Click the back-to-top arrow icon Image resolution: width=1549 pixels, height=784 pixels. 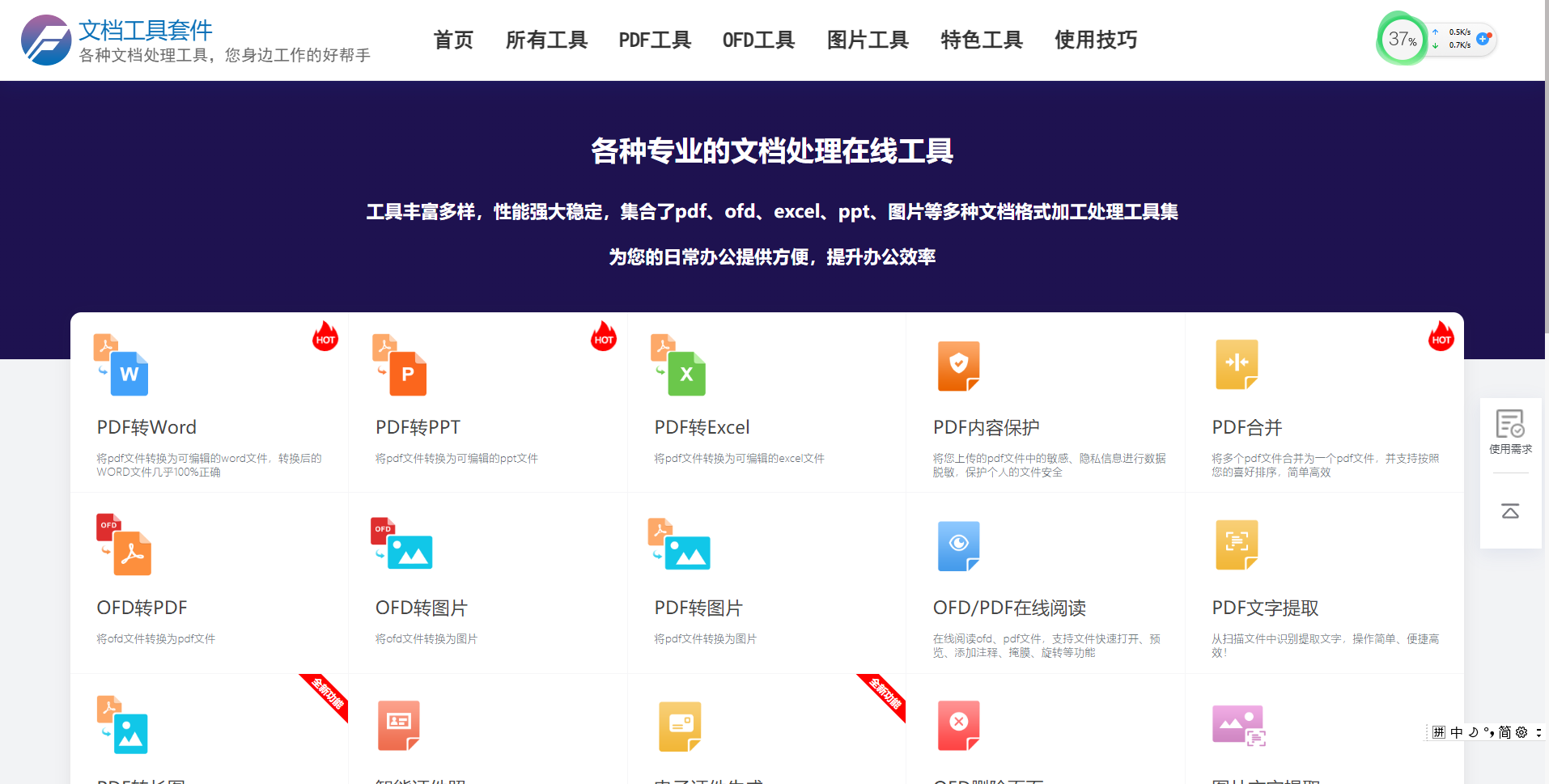coord(1510,511)
